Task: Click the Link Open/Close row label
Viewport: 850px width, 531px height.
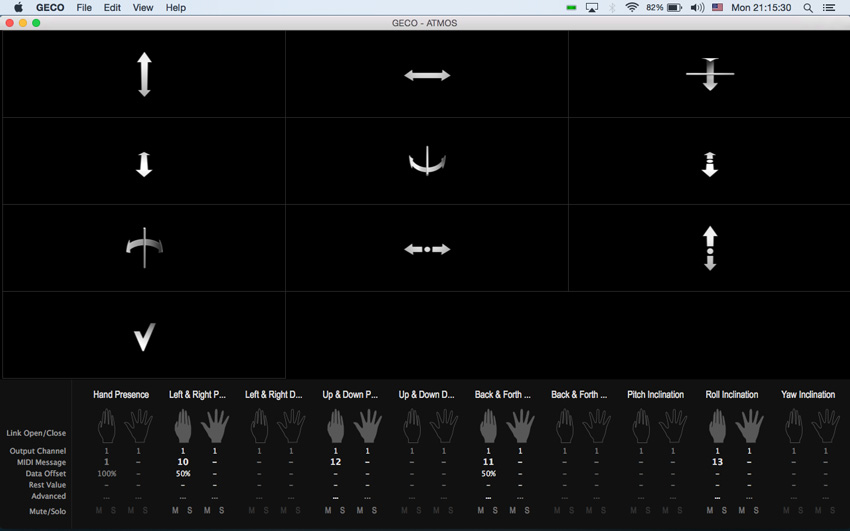Action: pyautogui.click(x=36, y=433)
